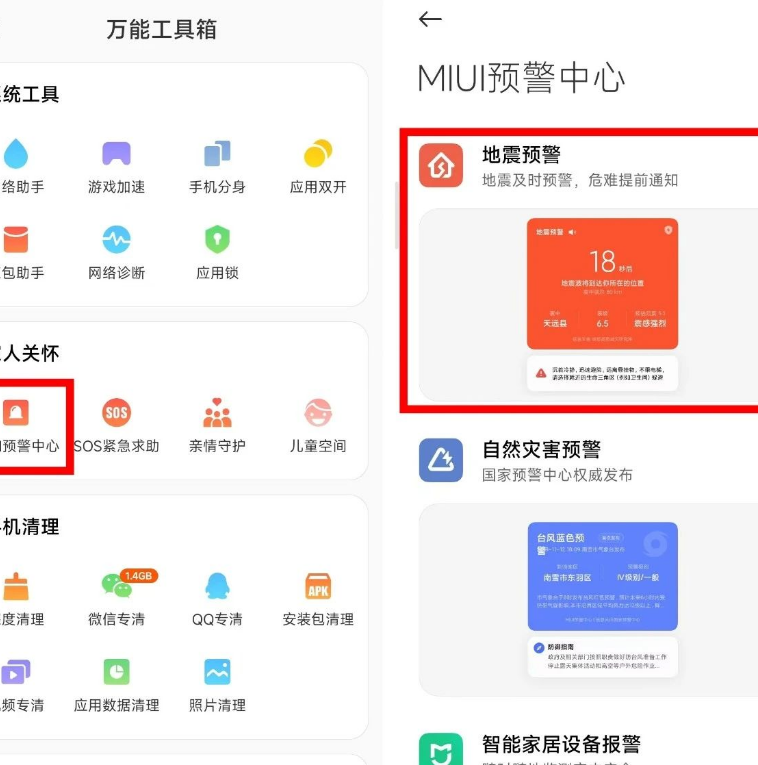The height and width of the screenshot is (765, 758).
Task: Open the SOS紧急求助 emergency icon
Action: coord(117,413)
